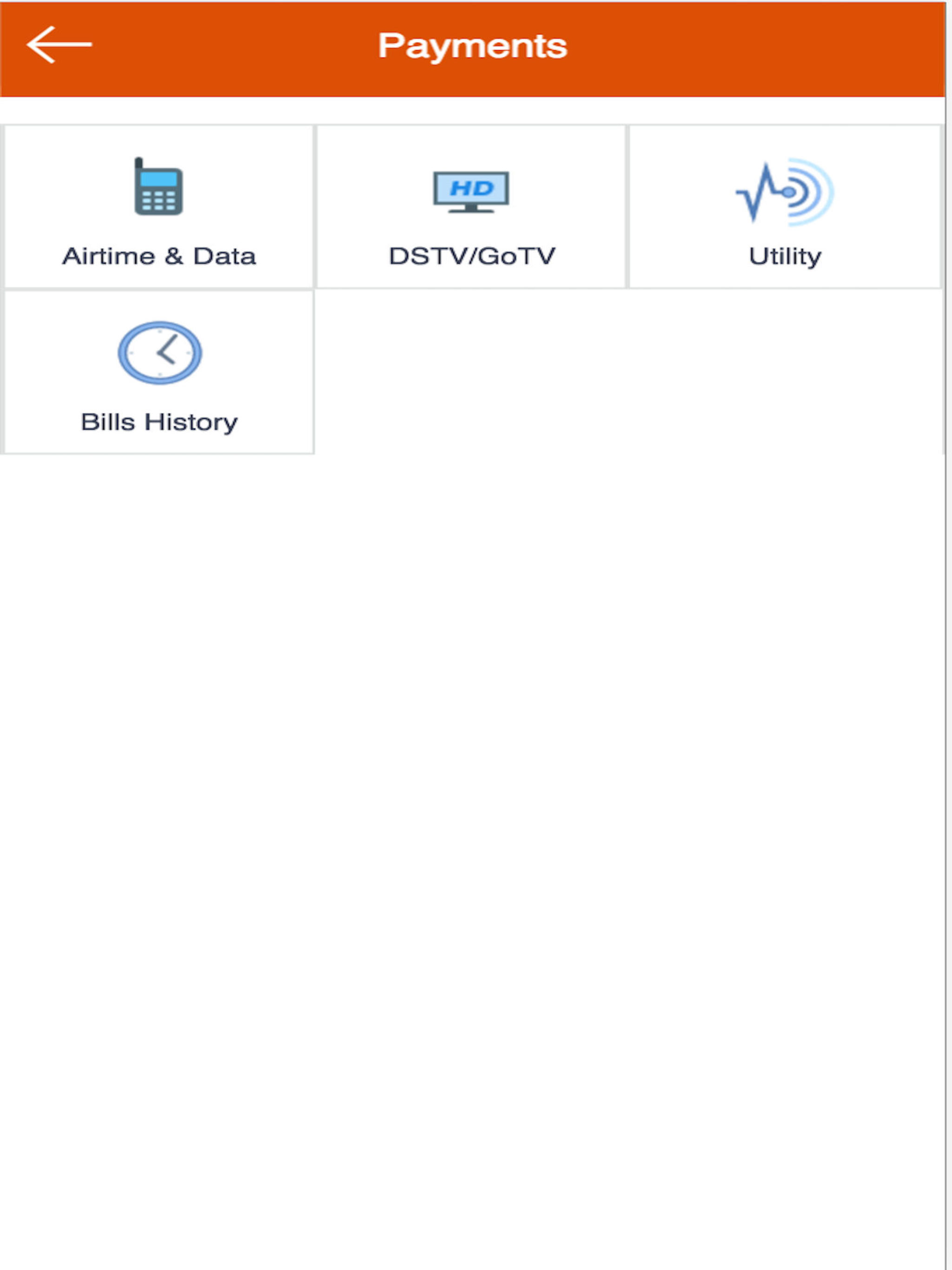This screenshot has width=952, height=1270.
Task: Click the Payments header title
Action: tap(472, 46)
